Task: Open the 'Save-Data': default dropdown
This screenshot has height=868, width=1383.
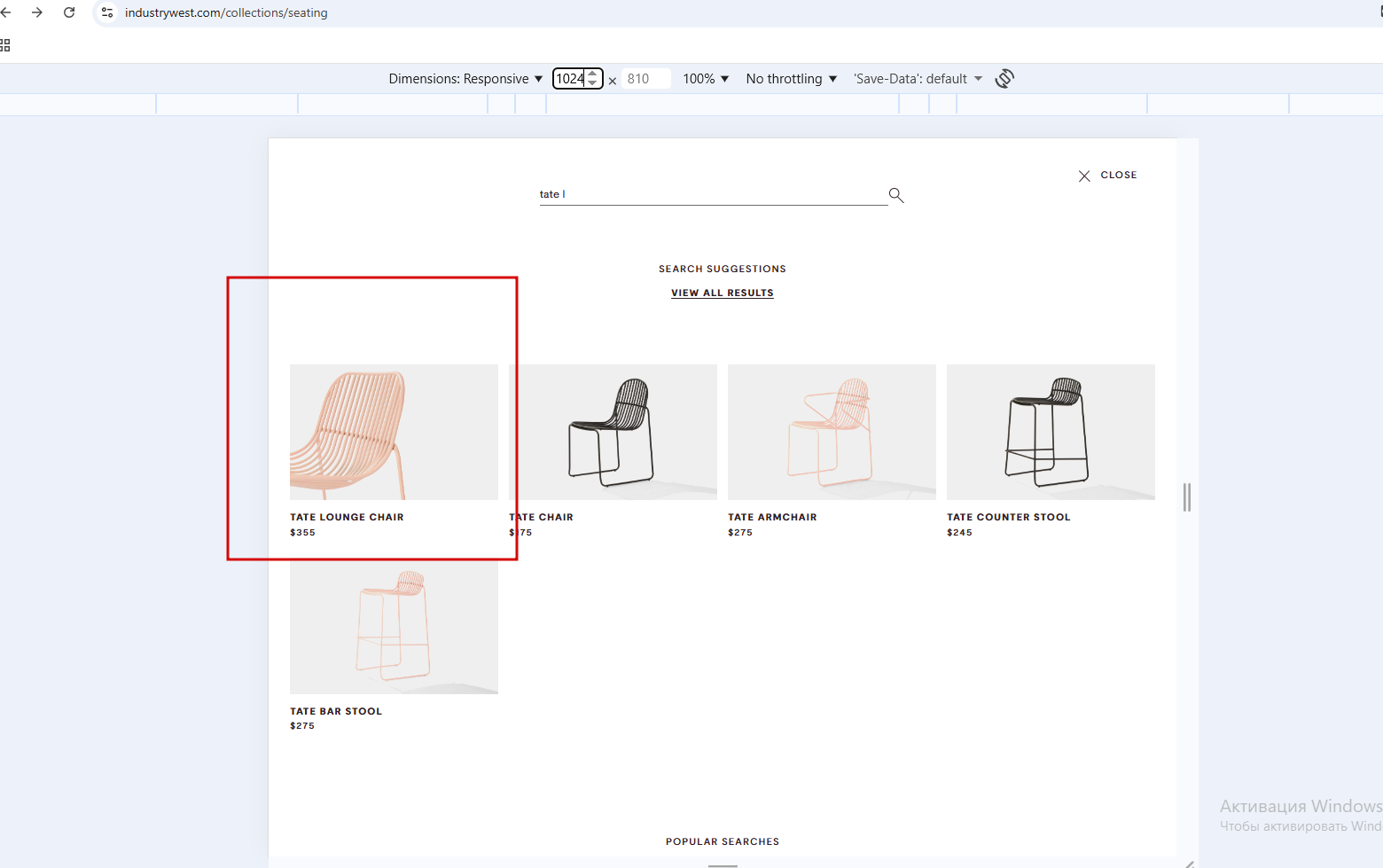Action: pos(918,79)
